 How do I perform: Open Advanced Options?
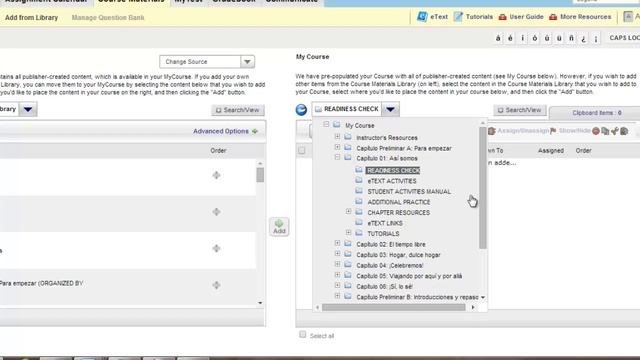tap(225, 131)
